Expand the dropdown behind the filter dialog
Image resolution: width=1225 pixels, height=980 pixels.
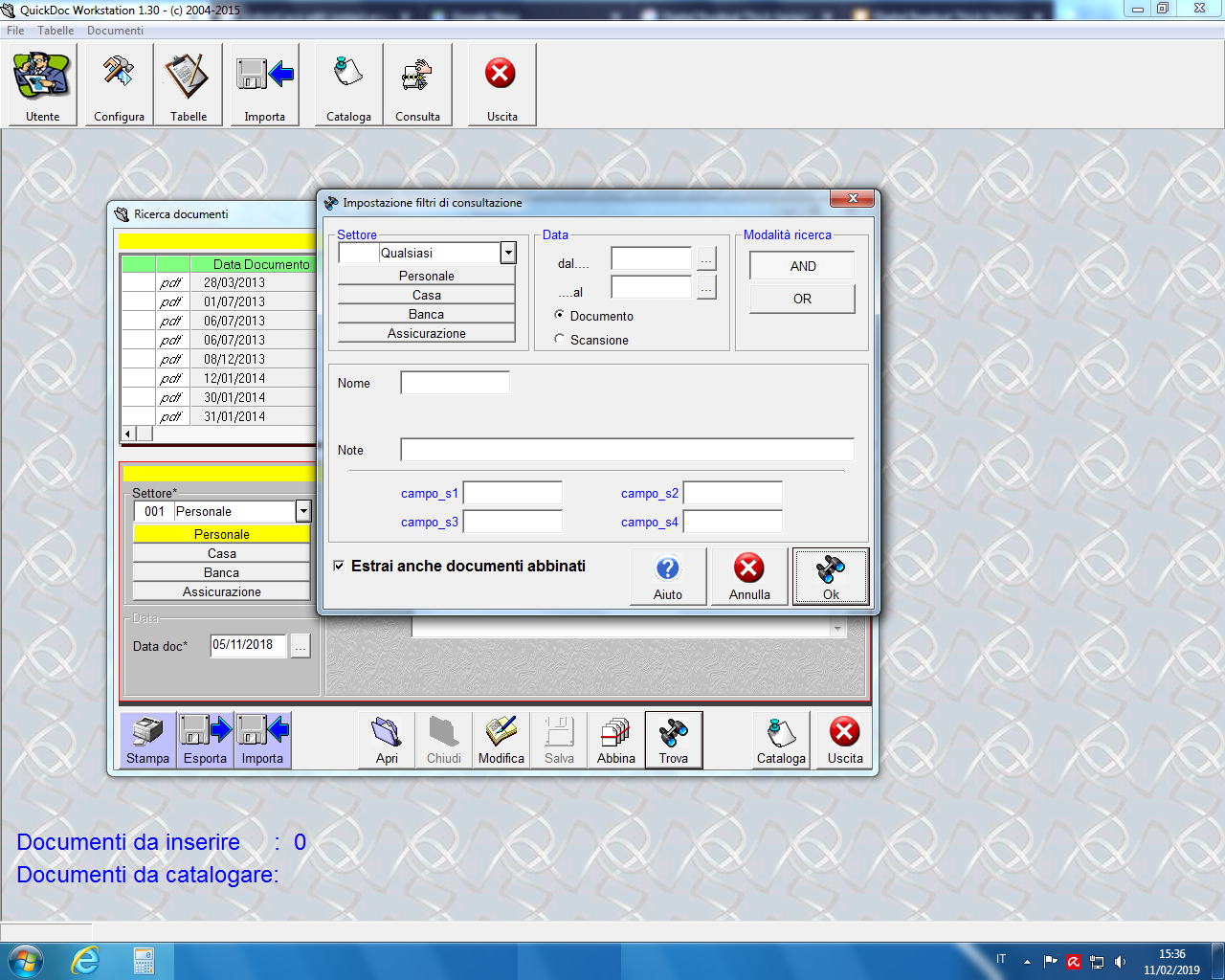pyautogui.click(x=837, y=629)
